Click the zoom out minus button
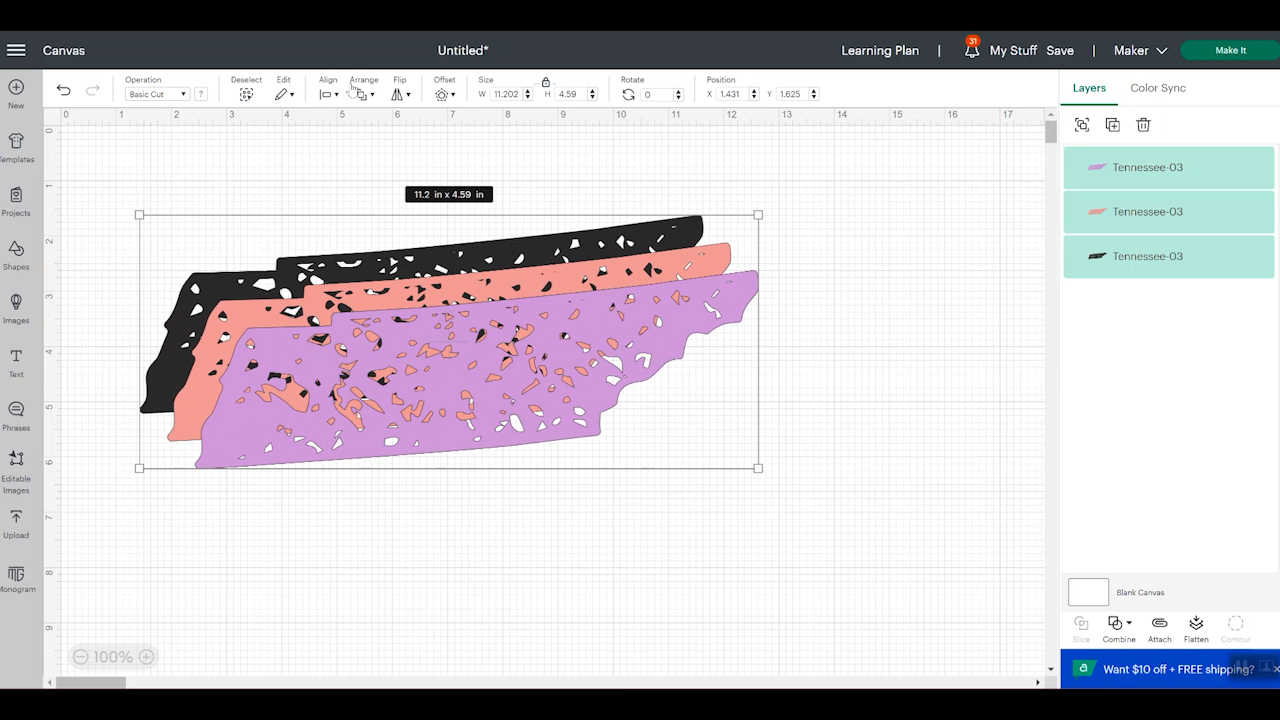 (x=80, y=657)
